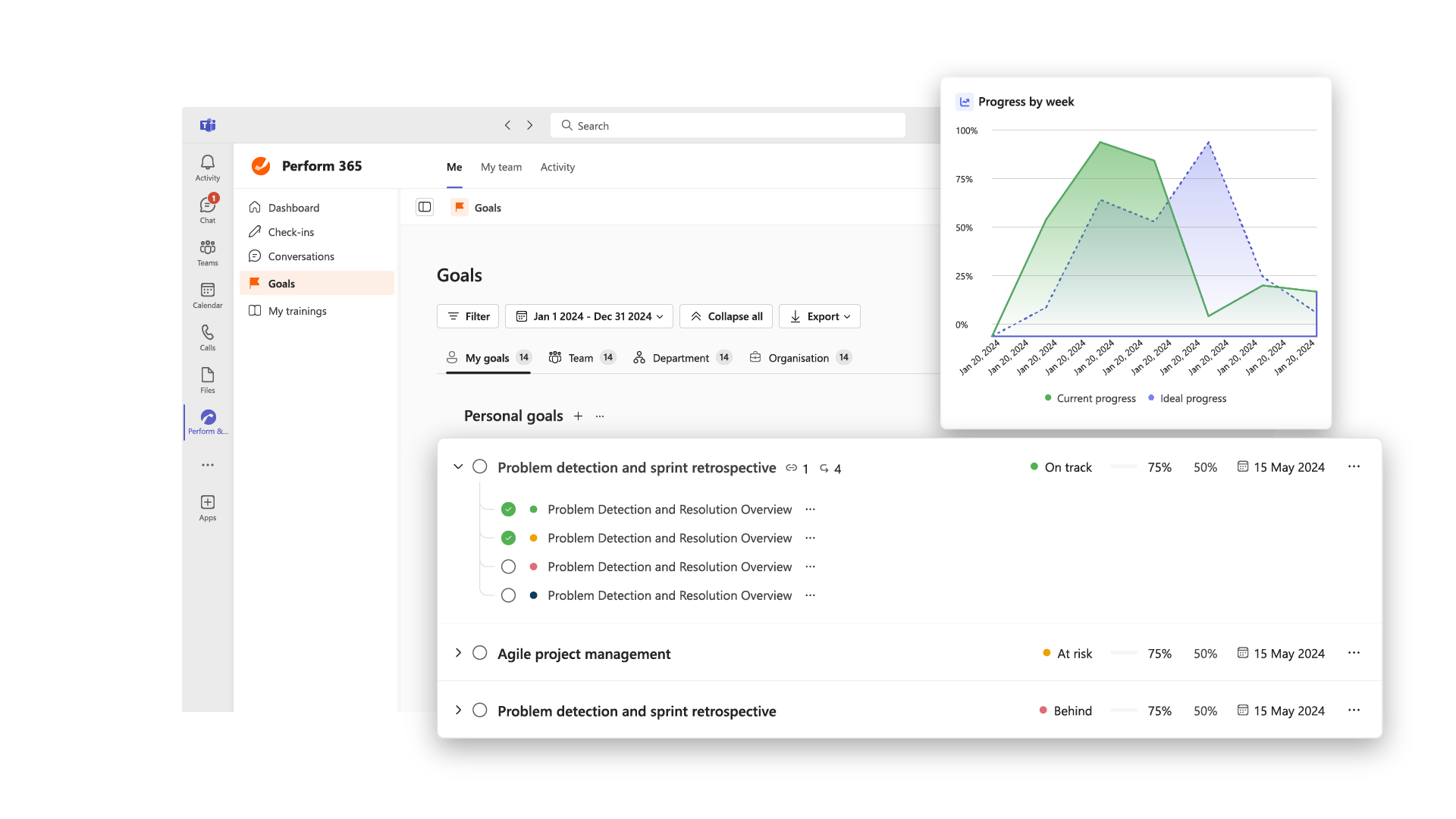Screen dimensions: 1456x819
Task: Click the On track status label
Action: (x=1061, y=467)
